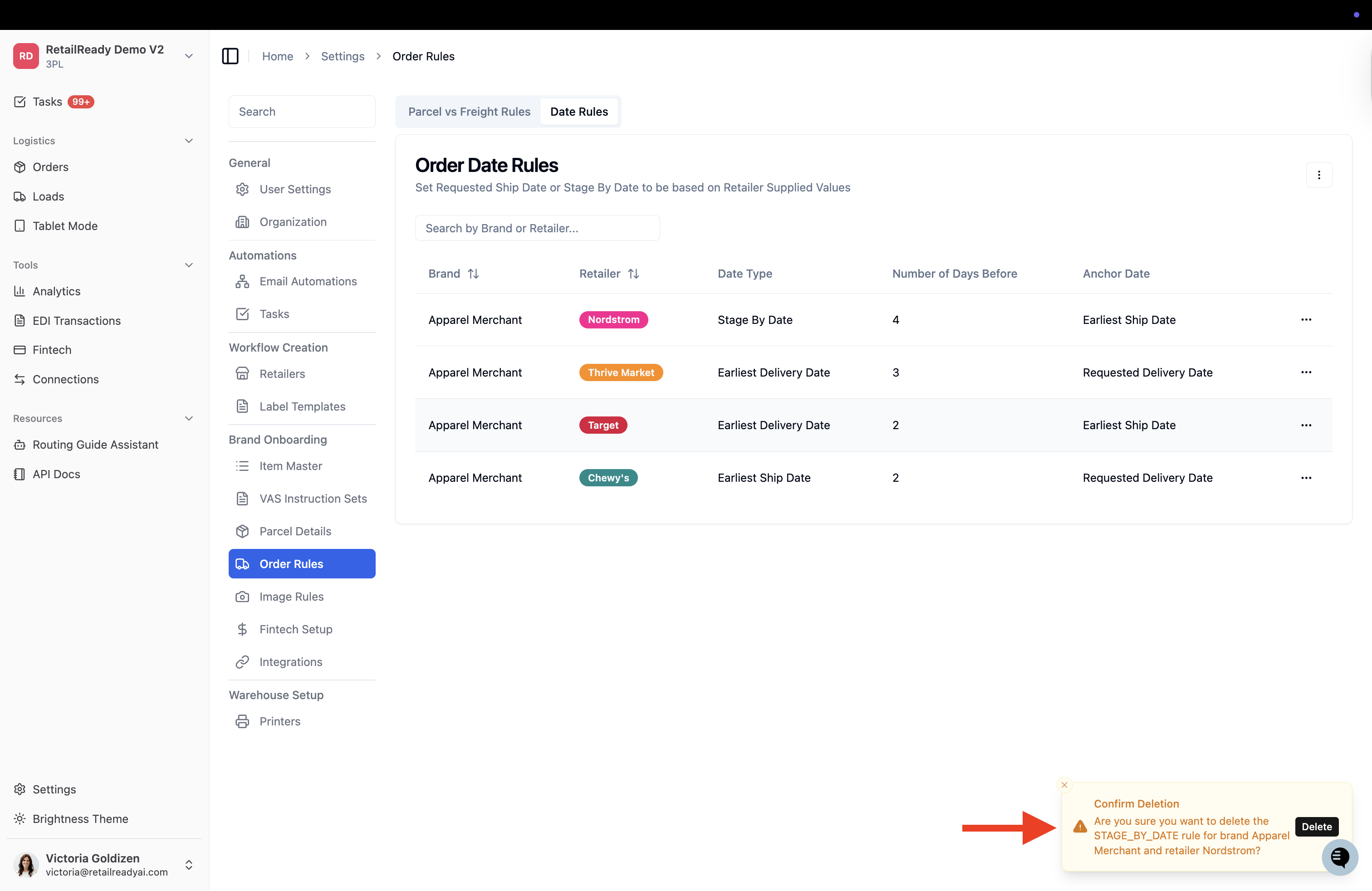Open User Settings

tap(302, 189)
